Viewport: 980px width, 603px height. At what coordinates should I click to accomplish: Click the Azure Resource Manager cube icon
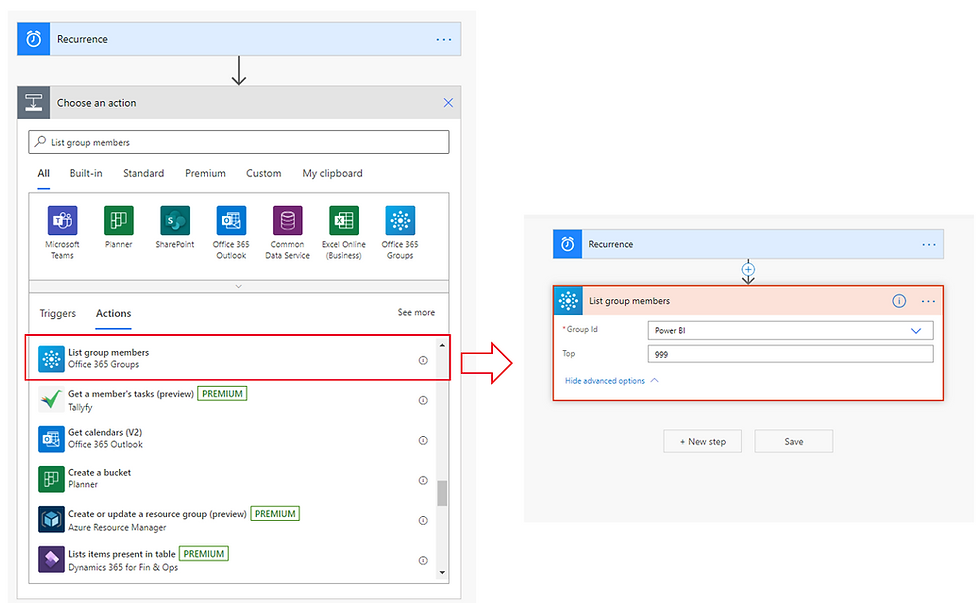tap(51, 519)
